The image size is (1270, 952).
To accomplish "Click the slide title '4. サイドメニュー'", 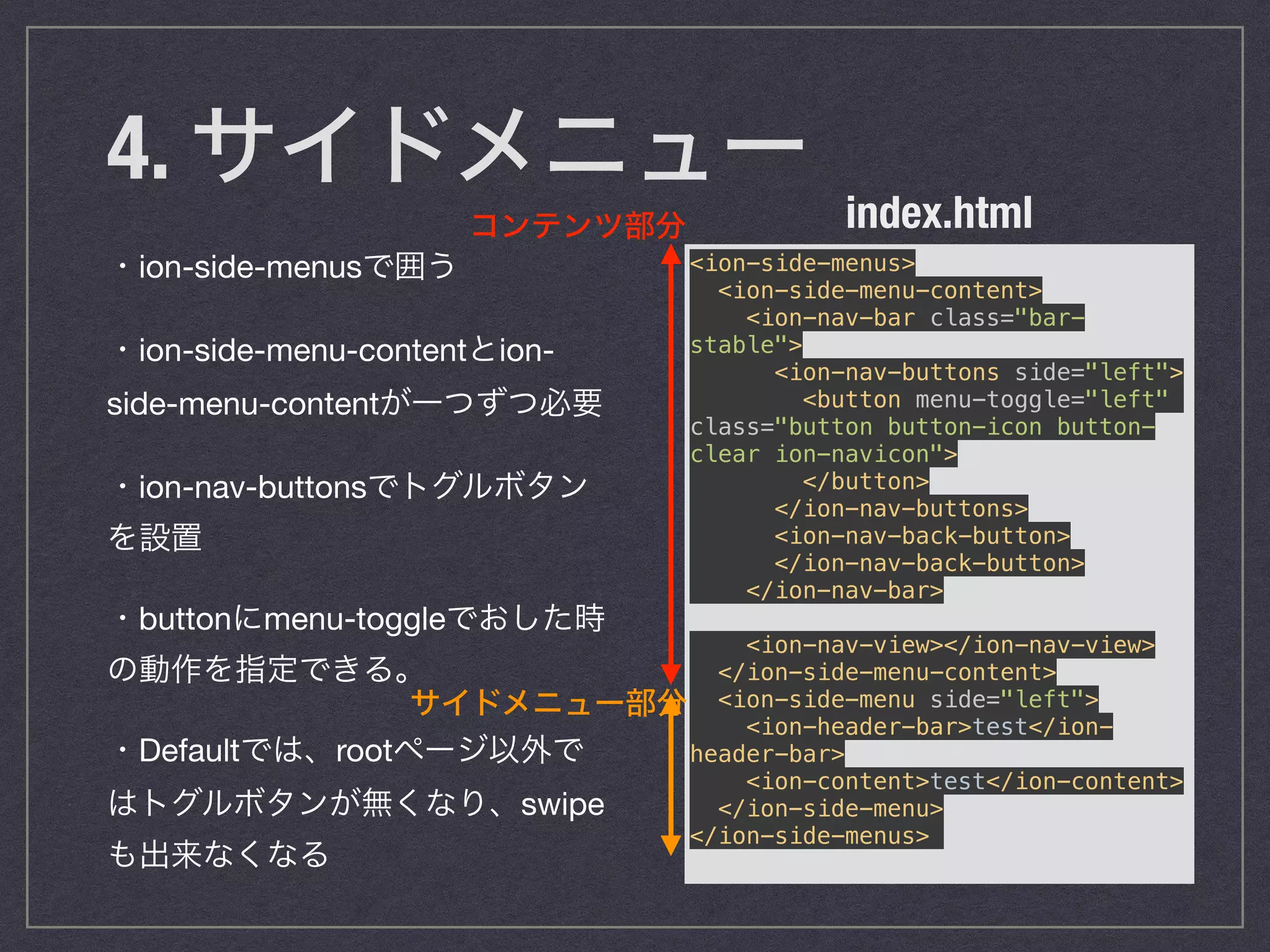I will tap(456, 145).
